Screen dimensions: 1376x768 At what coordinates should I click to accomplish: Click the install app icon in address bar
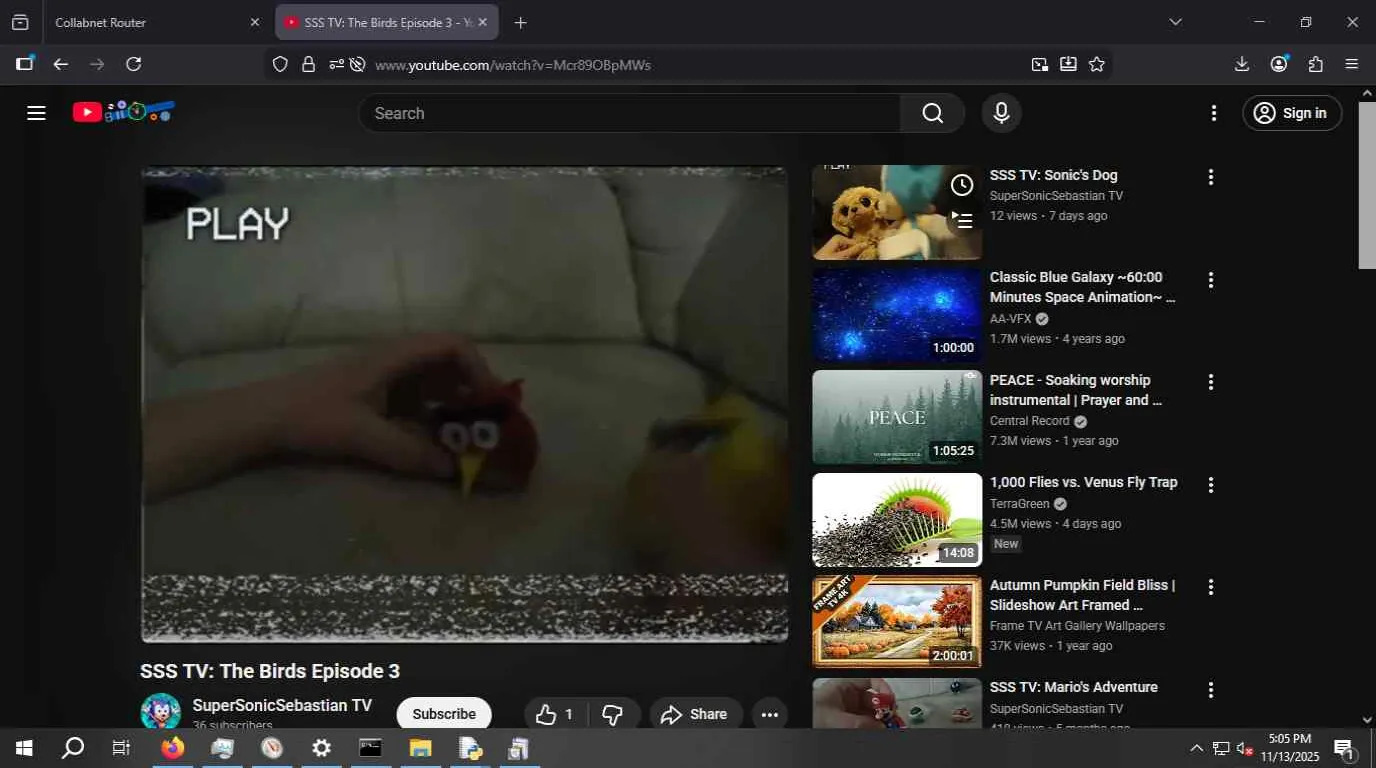tap(1068, 64)
